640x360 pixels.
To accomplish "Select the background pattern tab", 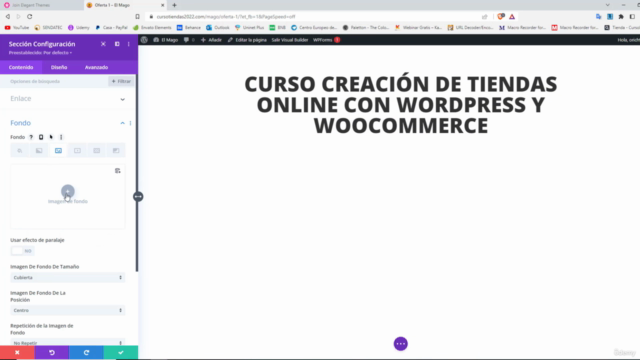I will (97, 151).
